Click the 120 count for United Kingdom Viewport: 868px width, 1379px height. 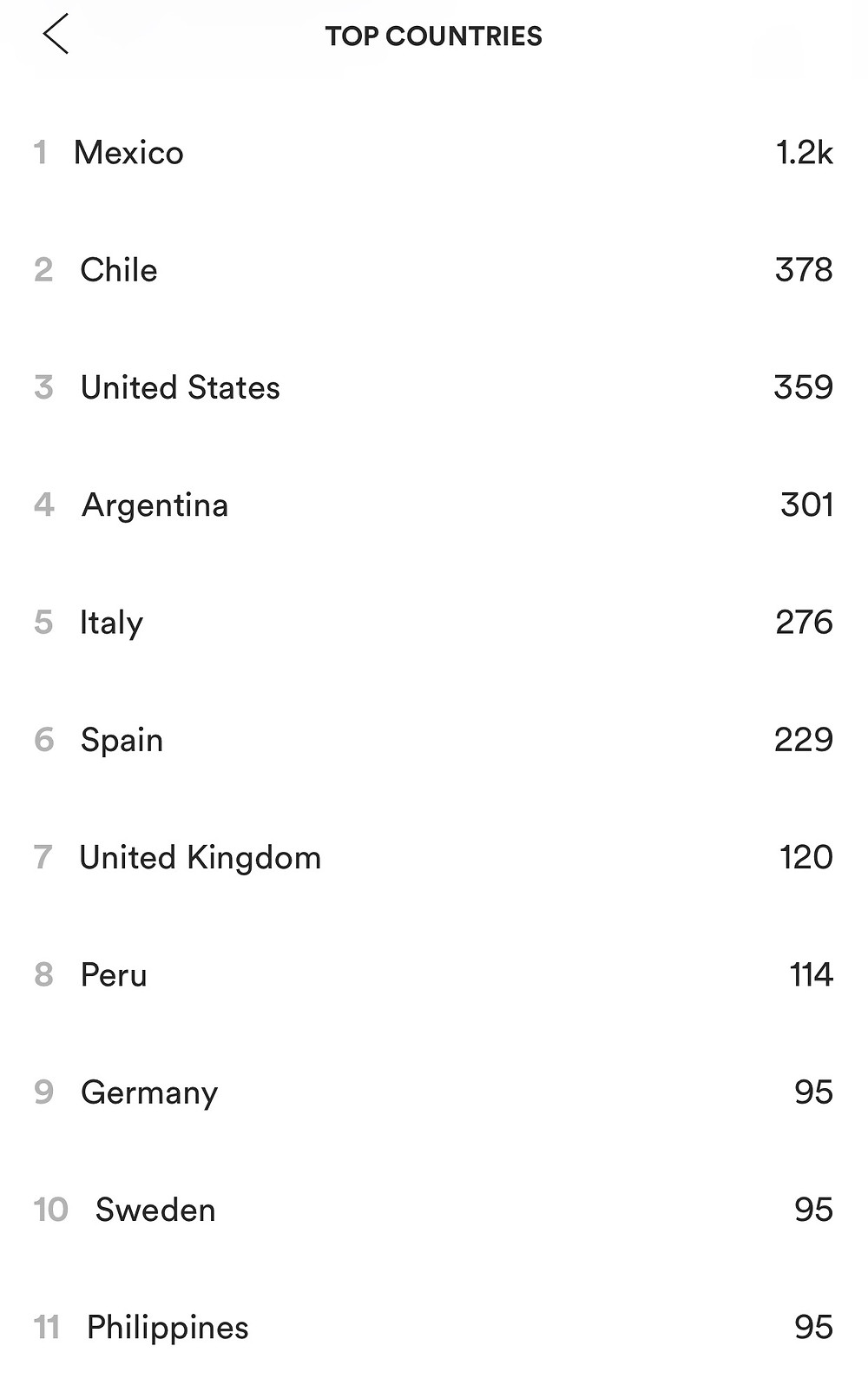806,857
